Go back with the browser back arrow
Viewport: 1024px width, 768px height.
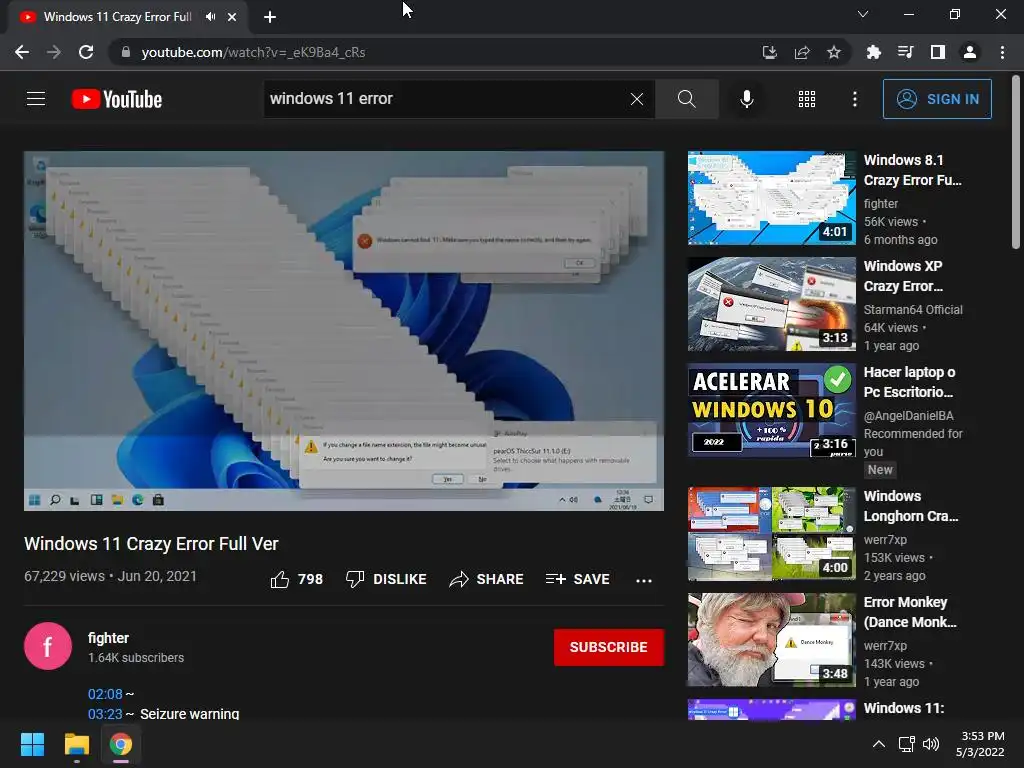click(x=22, y=52)
